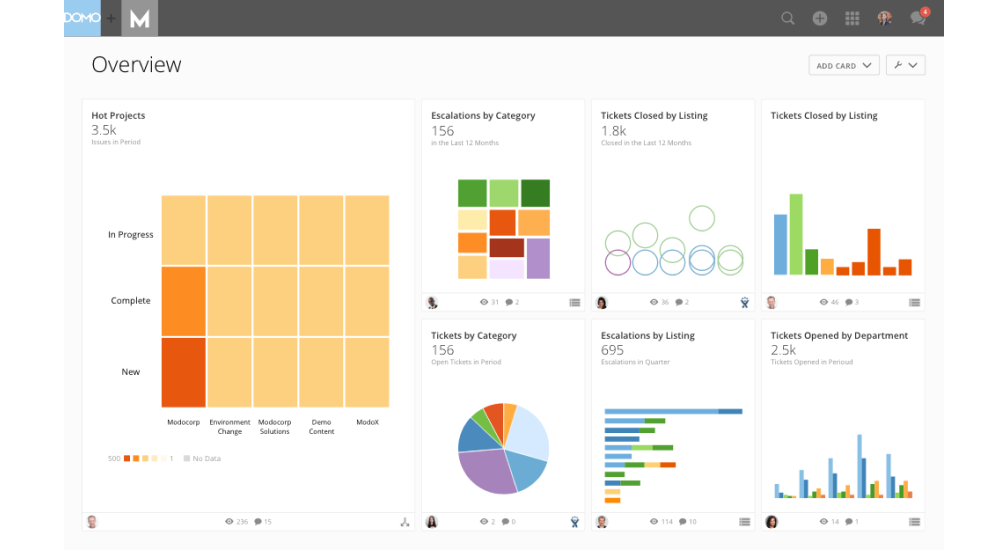1008x550 pixels.
Task: Click list icon on Escalations by Category card
Action: click(575, 302)
